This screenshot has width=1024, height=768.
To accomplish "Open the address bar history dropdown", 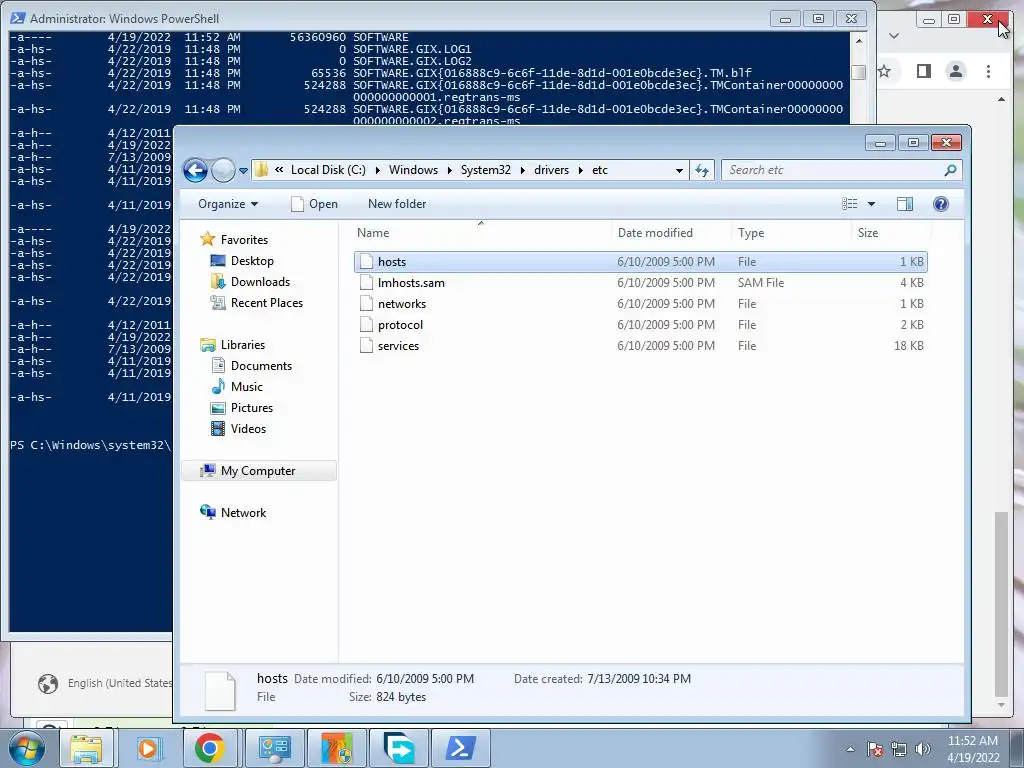I will 679,170.
